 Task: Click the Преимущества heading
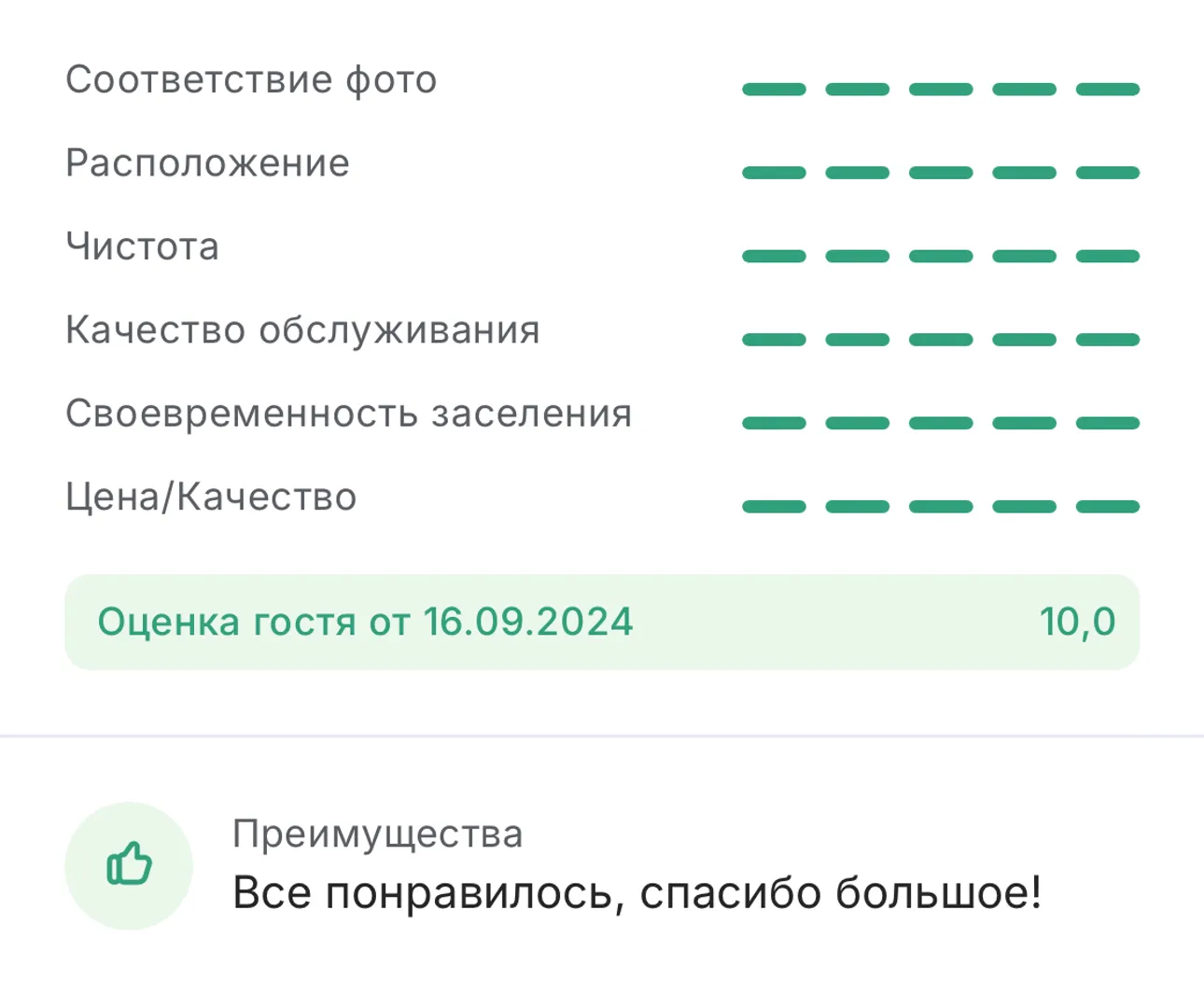click(x=377, y=833)
